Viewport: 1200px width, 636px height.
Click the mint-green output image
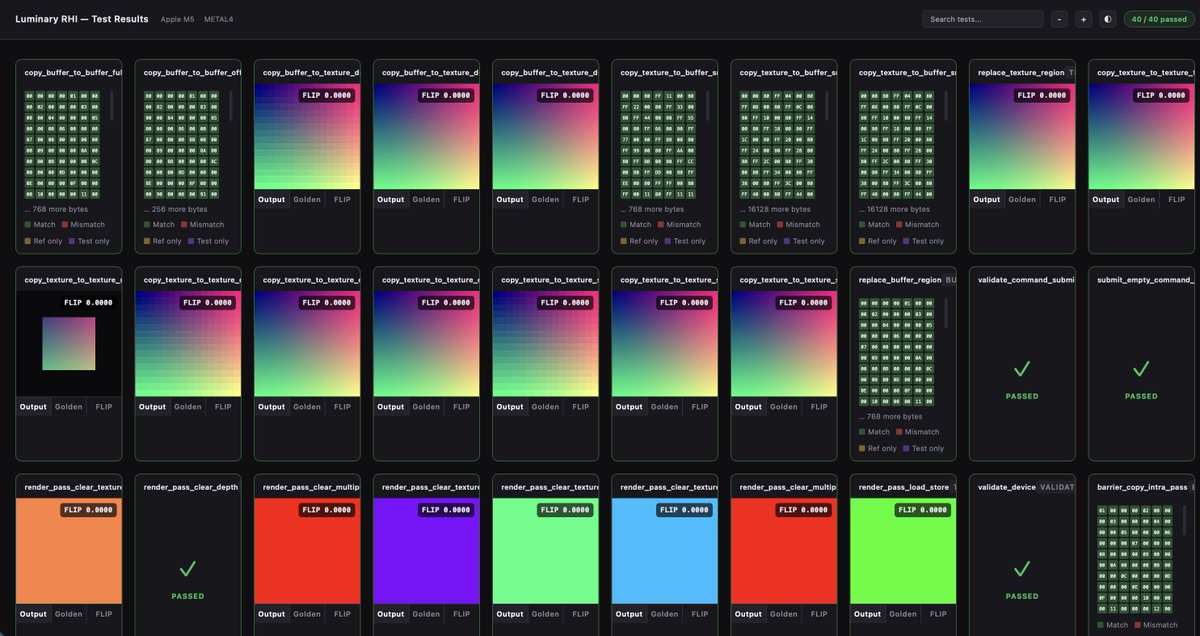(546, 551)
